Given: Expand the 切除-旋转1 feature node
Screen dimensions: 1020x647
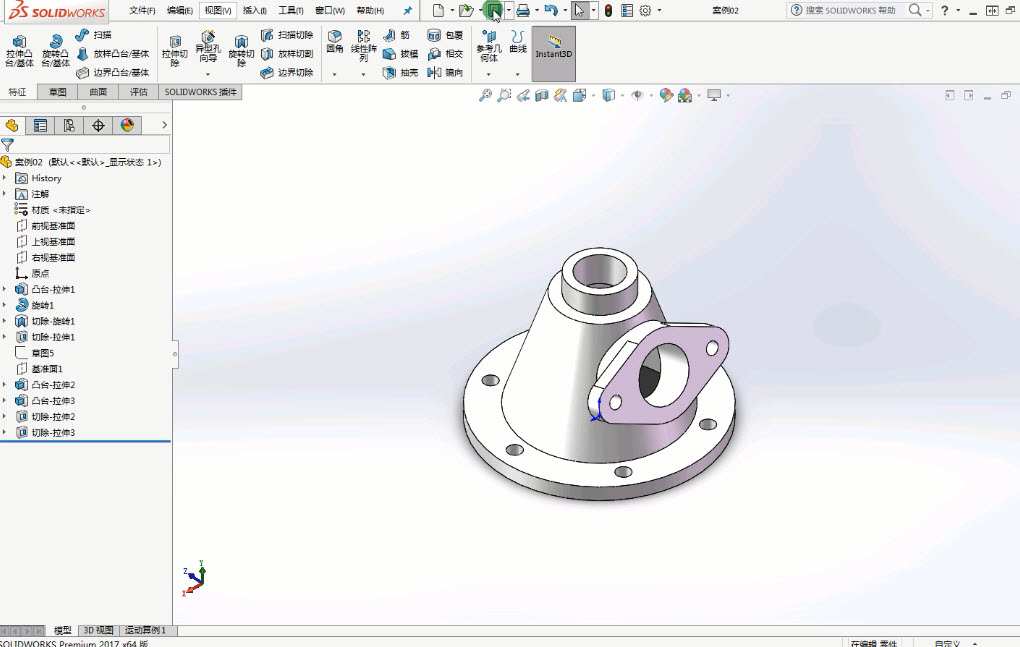Looking at the screenshot, I should (5, 321).
